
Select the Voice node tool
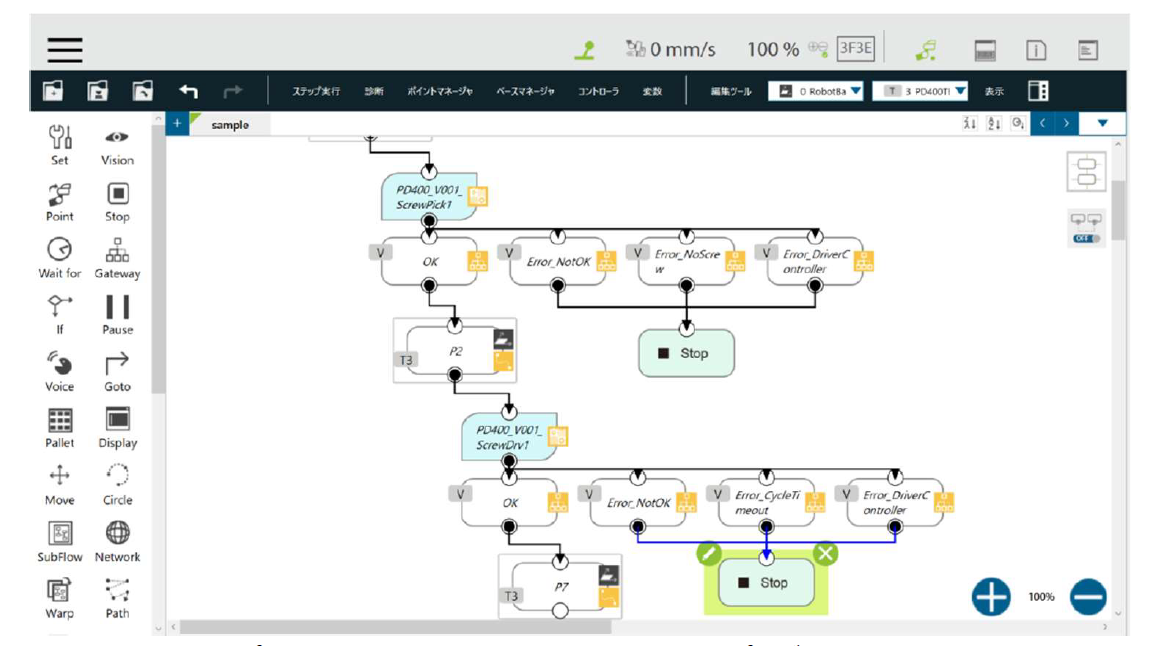click(60, 372)
